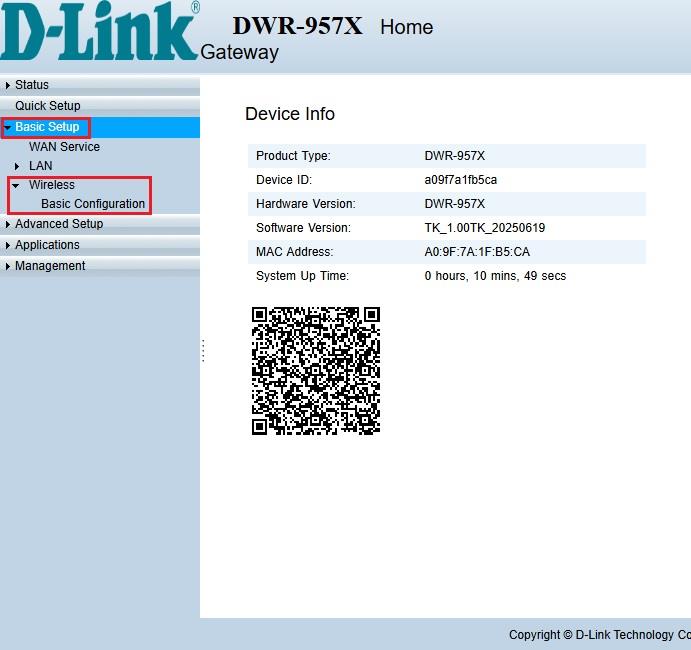Click the Product Type label

pos(293,156)
